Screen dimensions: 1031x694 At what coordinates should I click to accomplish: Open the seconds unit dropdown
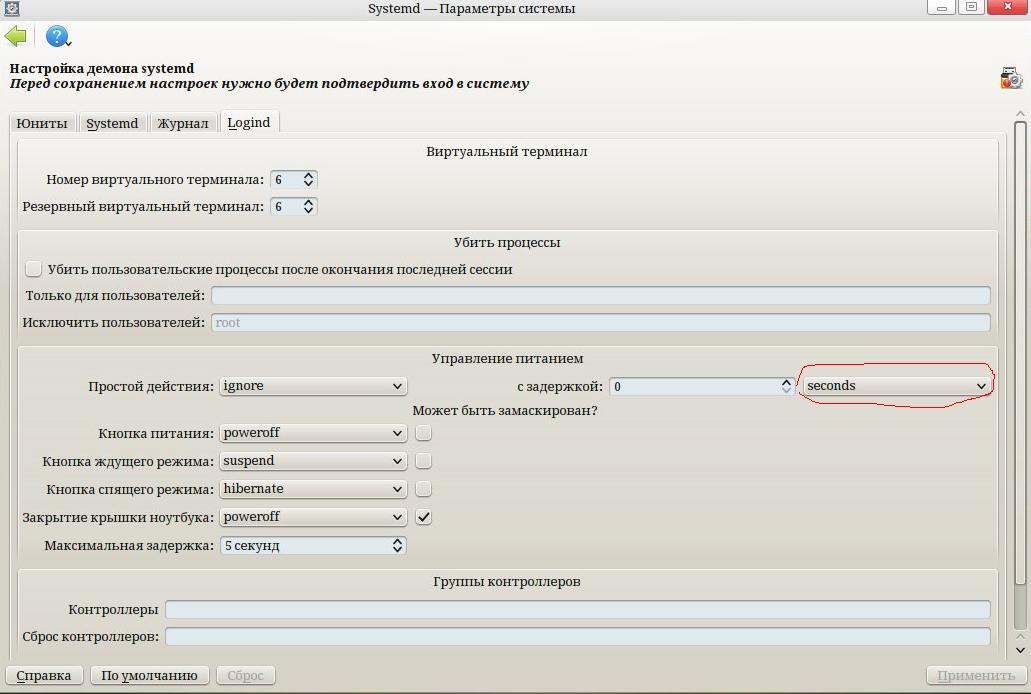coord(897,386)
